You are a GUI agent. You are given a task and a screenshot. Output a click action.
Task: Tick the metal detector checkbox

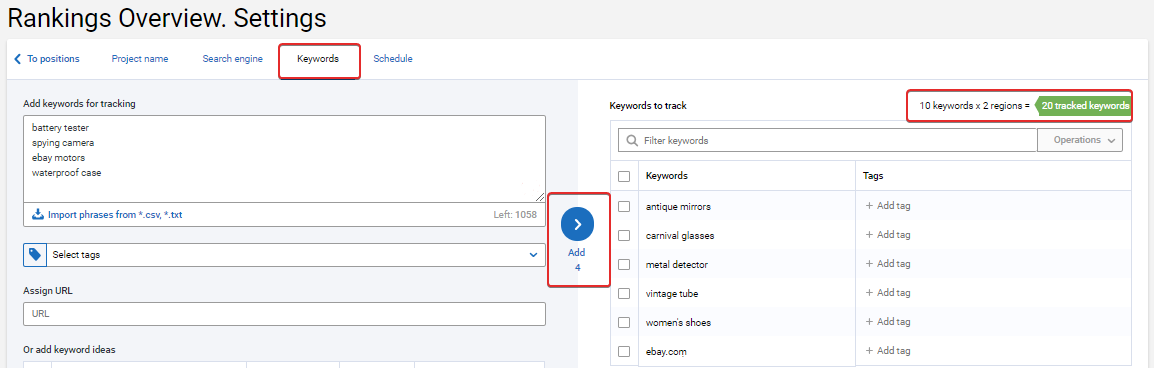624,264
